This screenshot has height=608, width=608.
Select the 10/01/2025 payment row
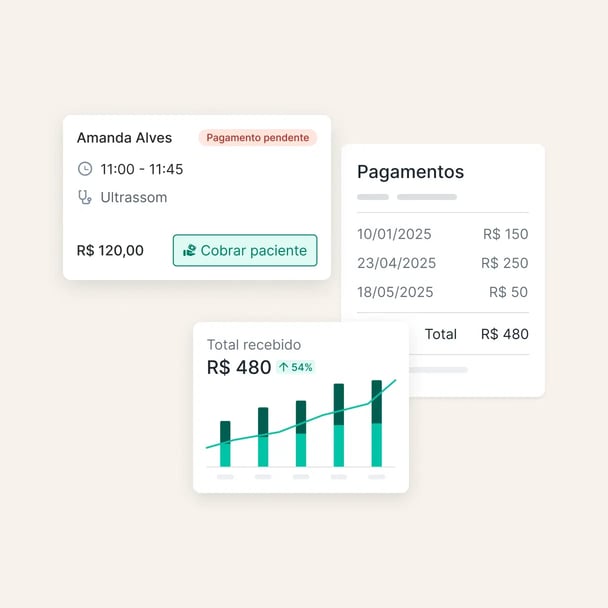(442, 234)
